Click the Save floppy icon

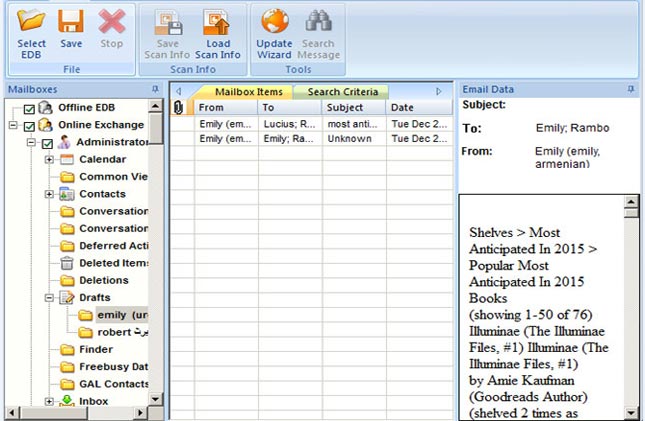[x=71, y=21]
